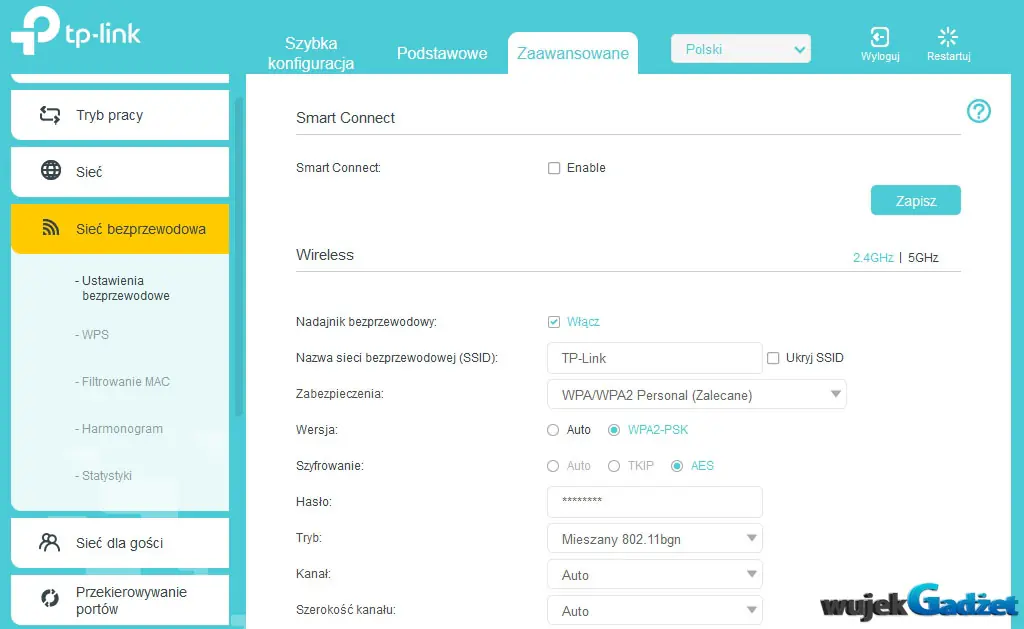This screenshot has height=629, width=1024.
Task: Select the Auto radio button for Wersja
Action: [x=553, y=430]
